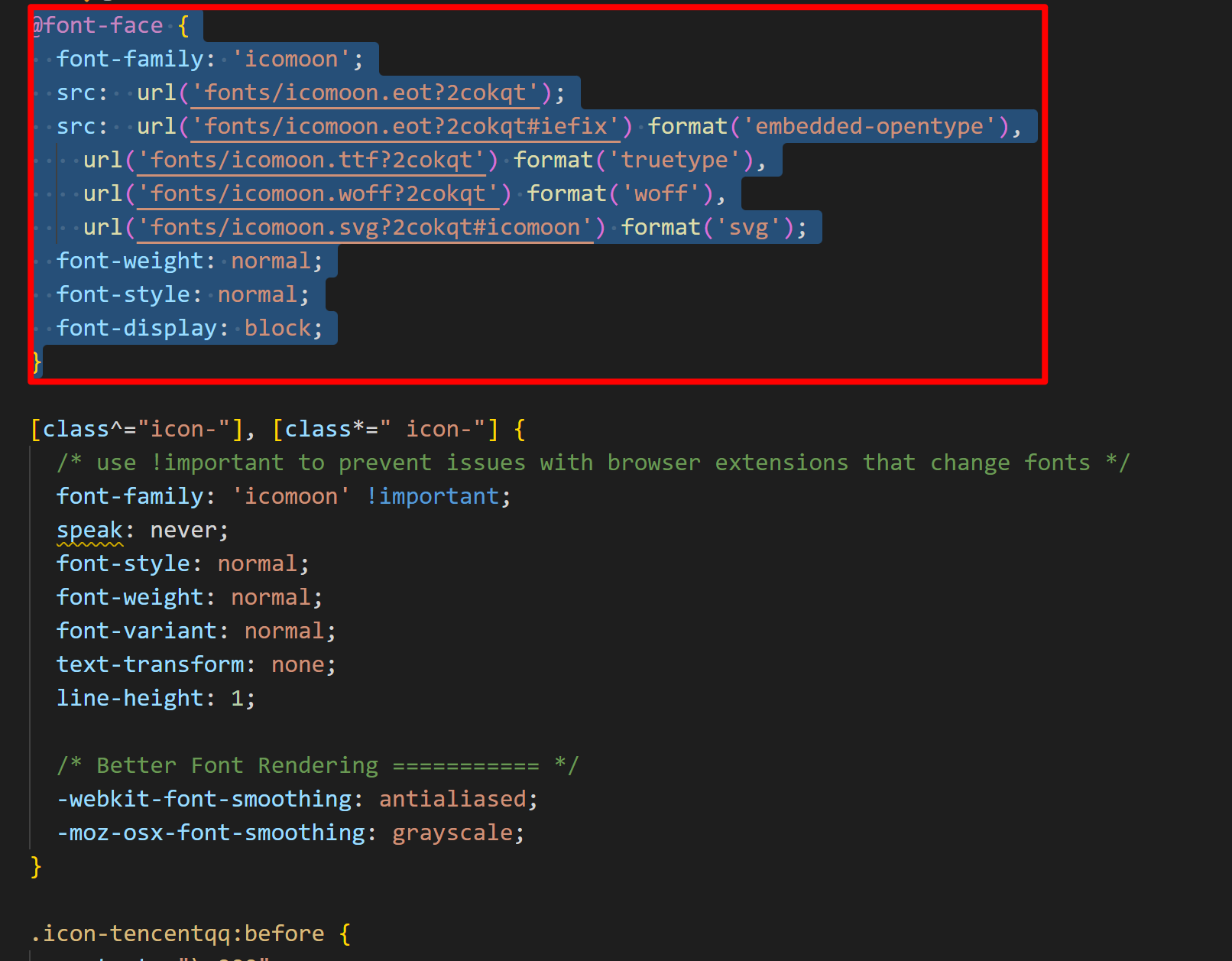Click the line-height property name

point(130,698)
